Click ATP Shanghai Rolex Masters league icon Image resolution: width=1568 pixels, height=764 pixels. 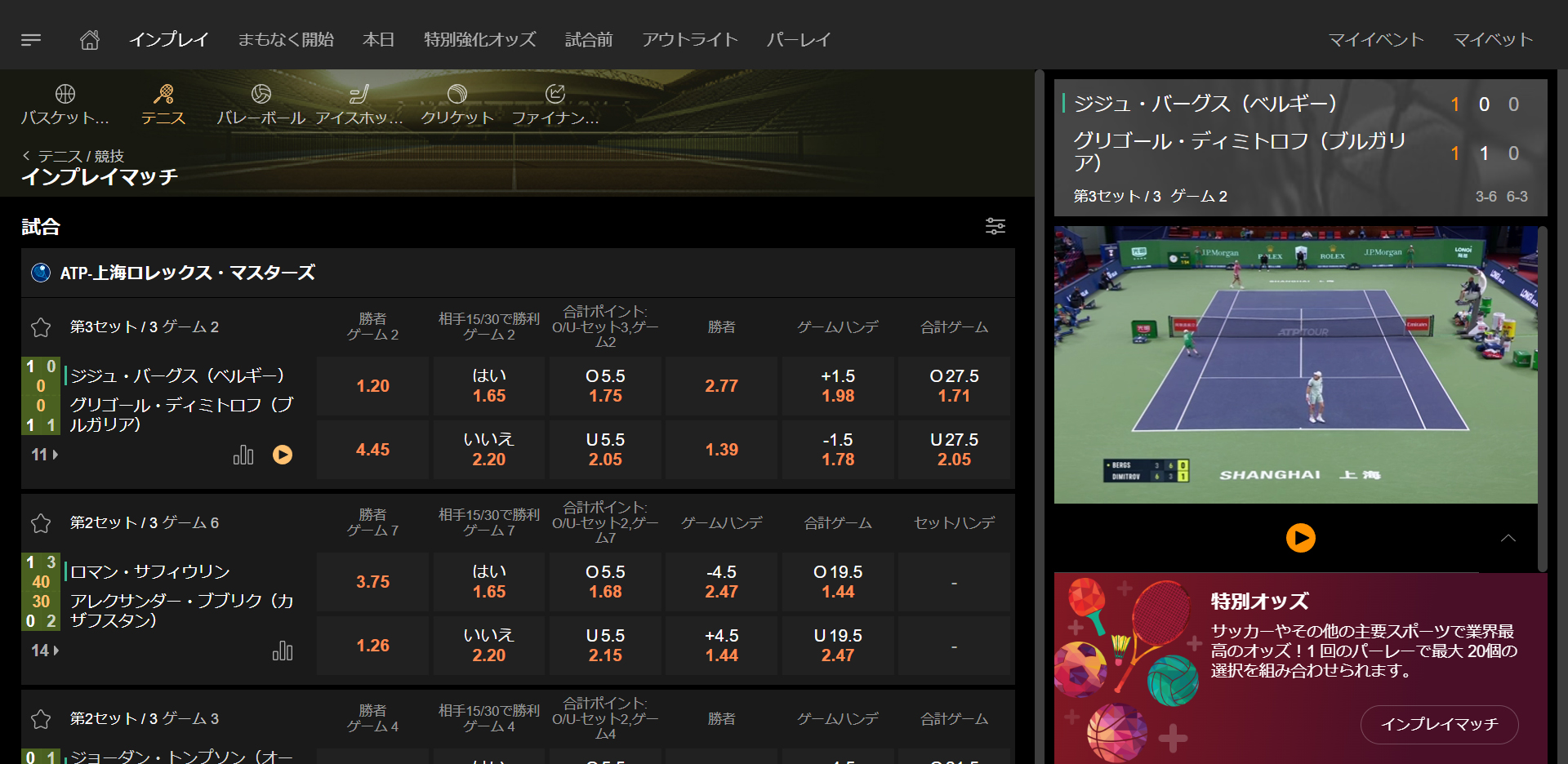tap(41, 273)
